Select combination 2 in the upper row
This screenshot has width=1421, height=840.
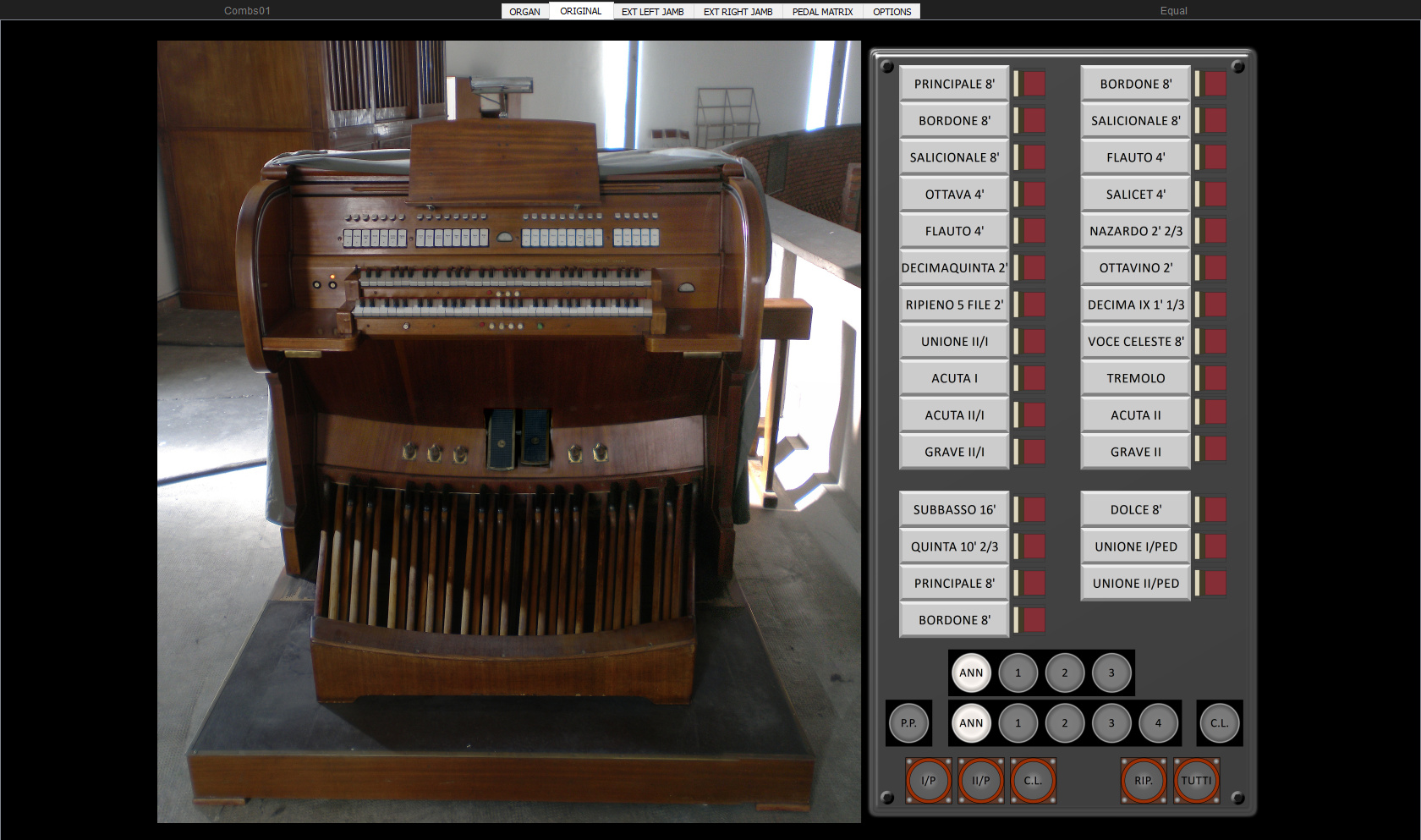pos(1065,673)
